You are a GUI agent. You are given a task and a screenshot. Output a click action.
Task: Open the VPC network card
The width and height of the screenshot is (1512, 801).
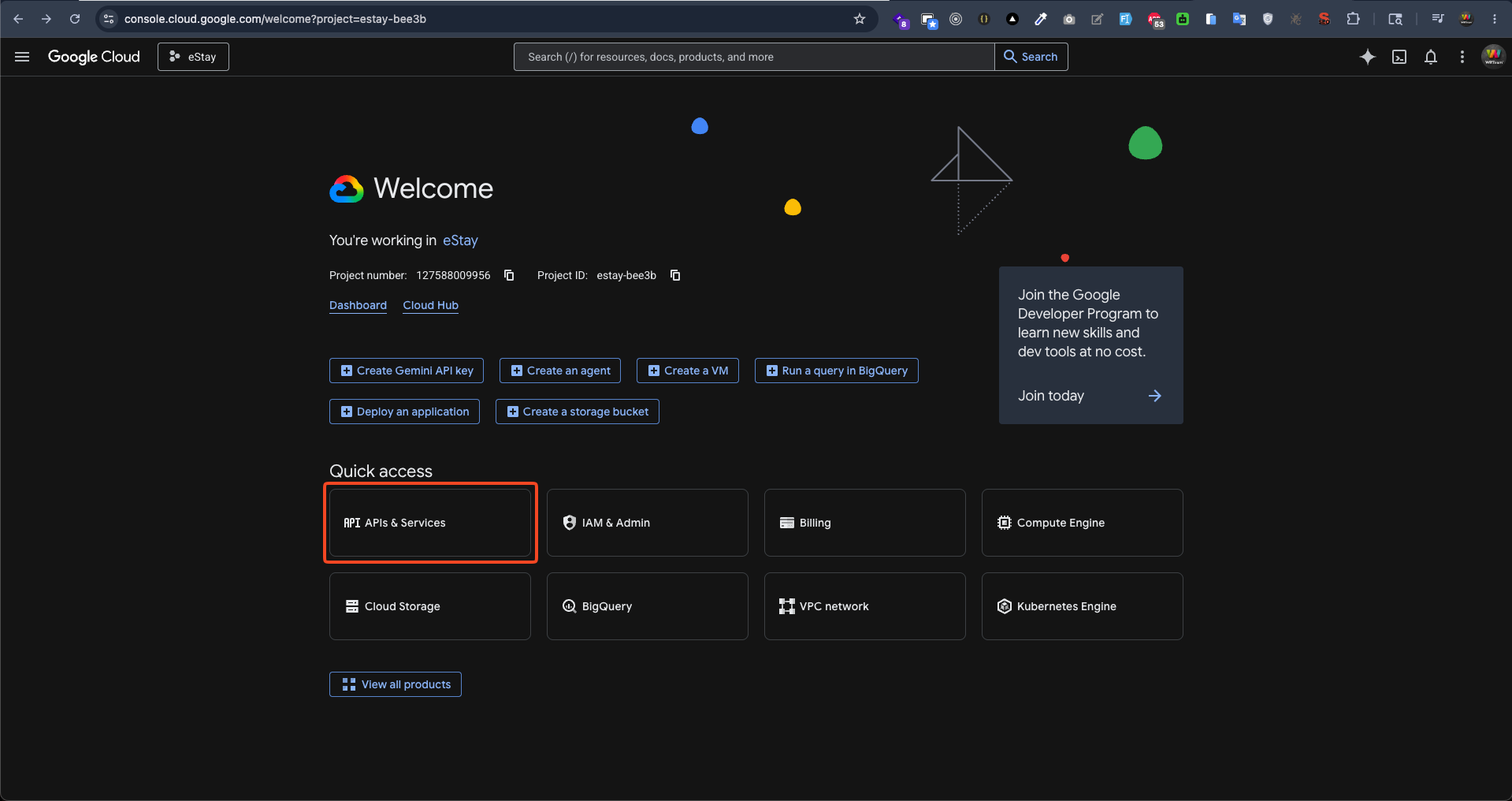click(x=865, y=606)
